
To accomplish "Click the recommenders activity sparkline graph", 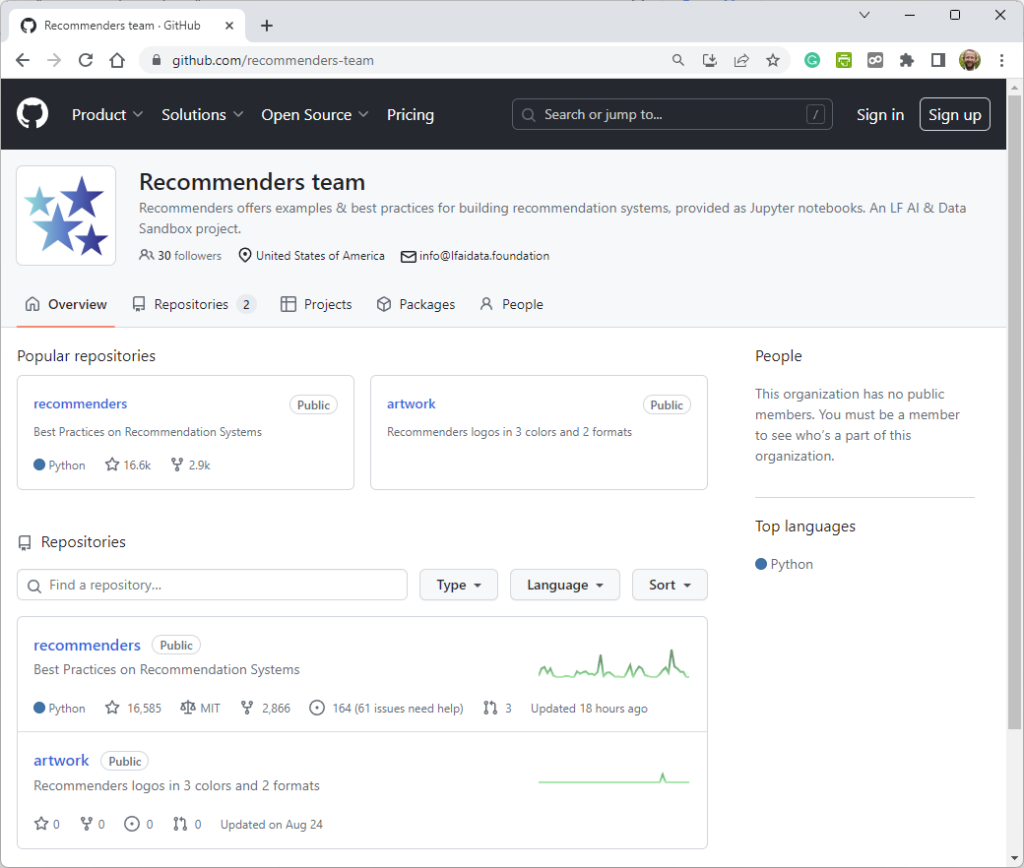I will click(614, 664).
